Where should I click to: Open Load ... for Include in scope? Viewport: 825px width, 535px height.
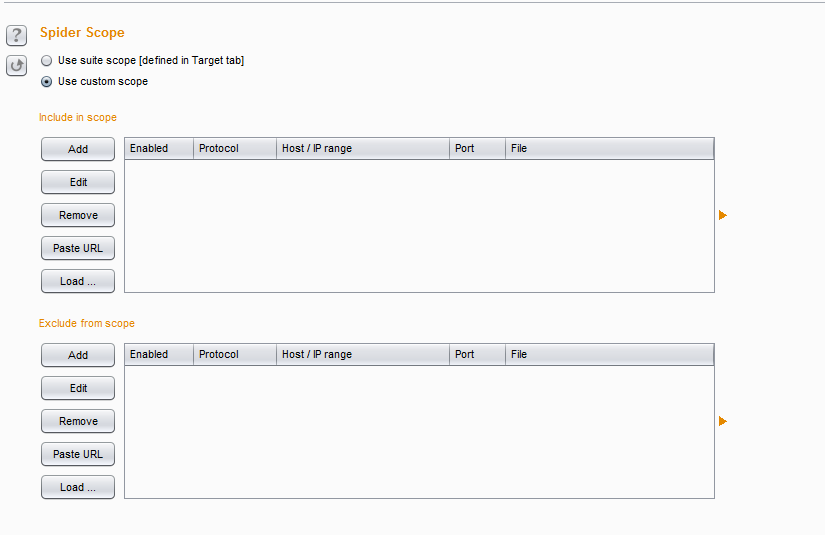point(78,281)
